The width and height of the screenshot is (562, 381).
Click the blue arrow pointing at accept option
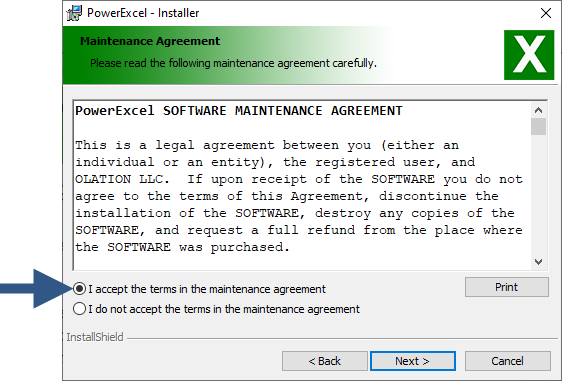pyautogui.click(x=36, y=289)
